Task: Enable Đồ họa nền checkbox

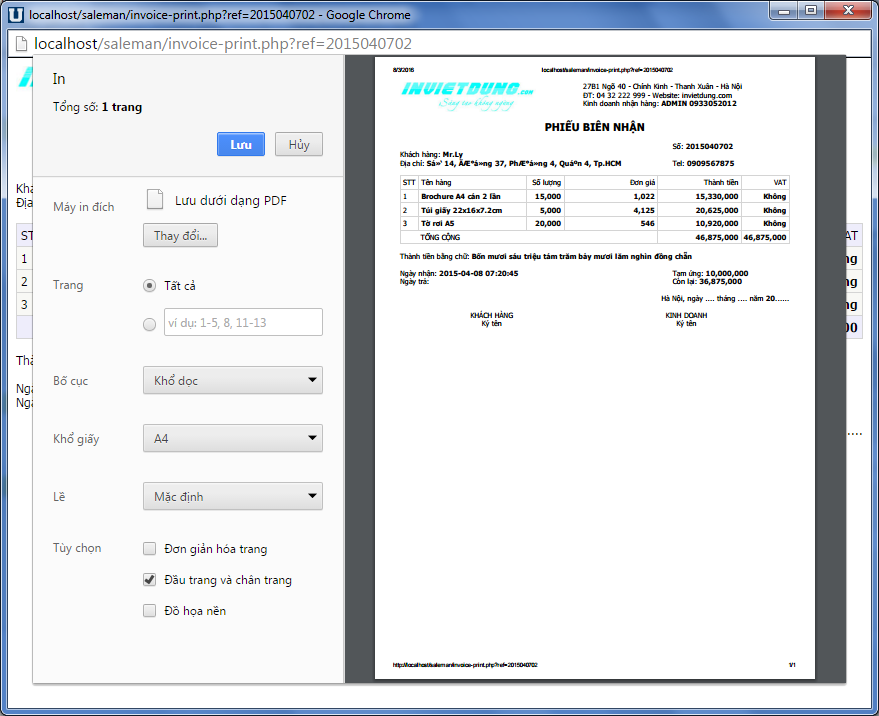Action: tap(150, 611)
